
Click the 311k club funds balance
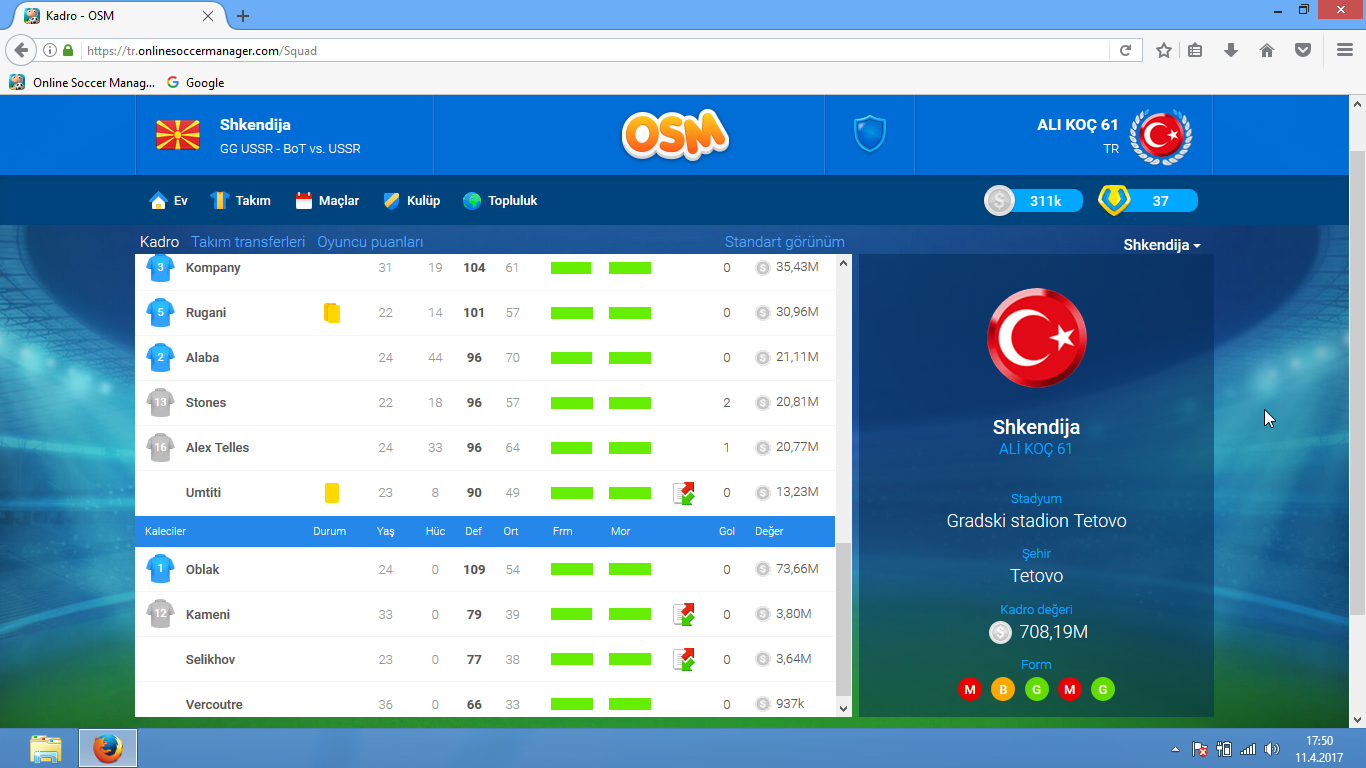1035,201
